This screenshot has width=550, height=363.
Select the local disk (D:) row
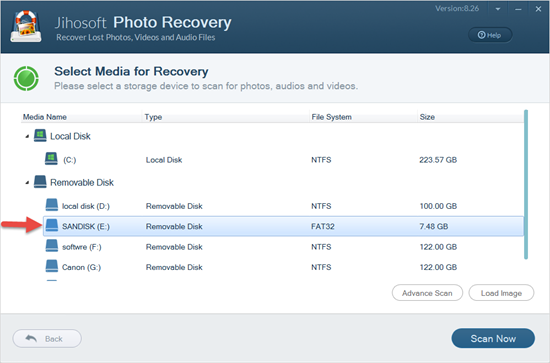tap(283, 206)
